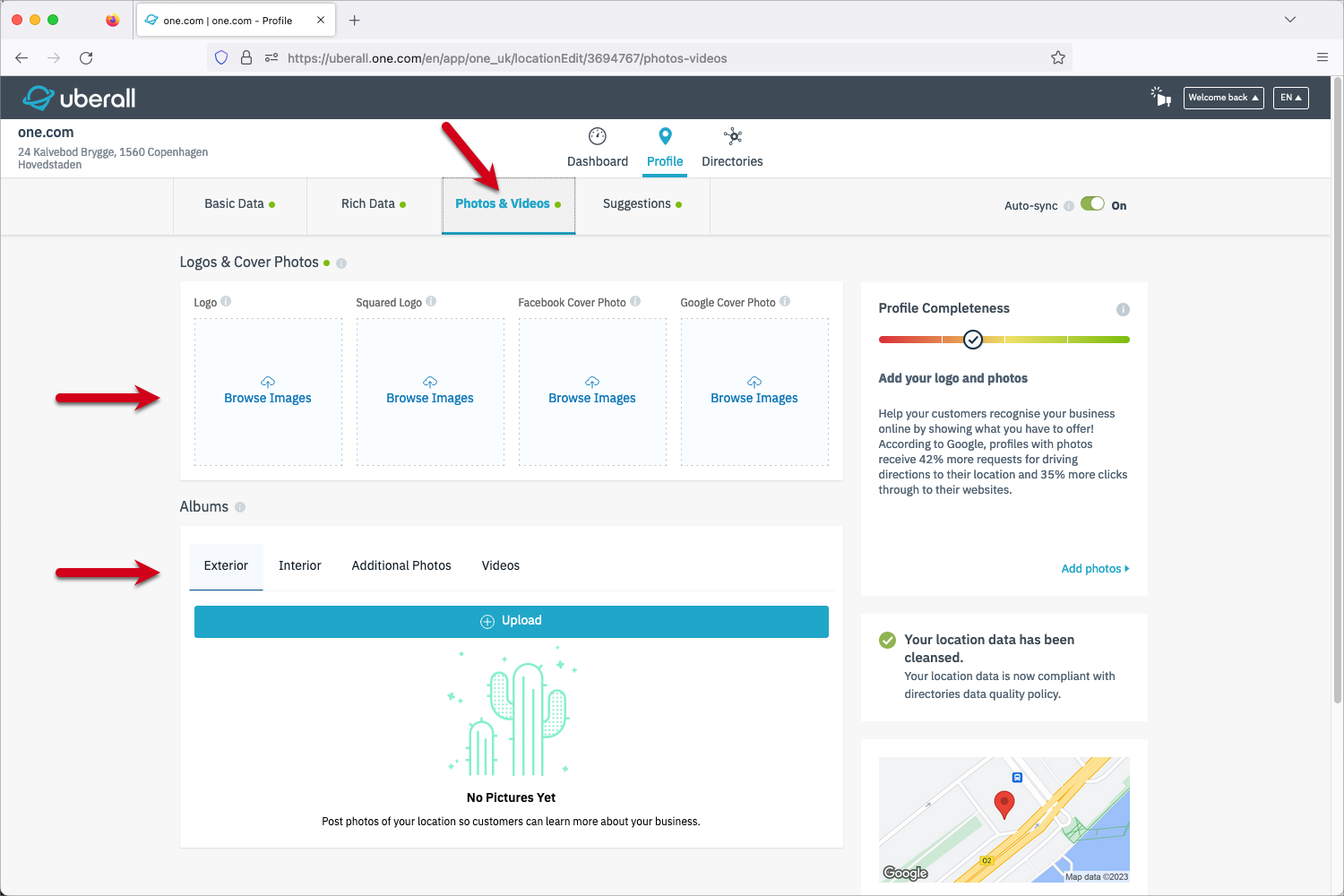Click the uberall logo
Screen dimensions: 1344x896
pos(80,98)
